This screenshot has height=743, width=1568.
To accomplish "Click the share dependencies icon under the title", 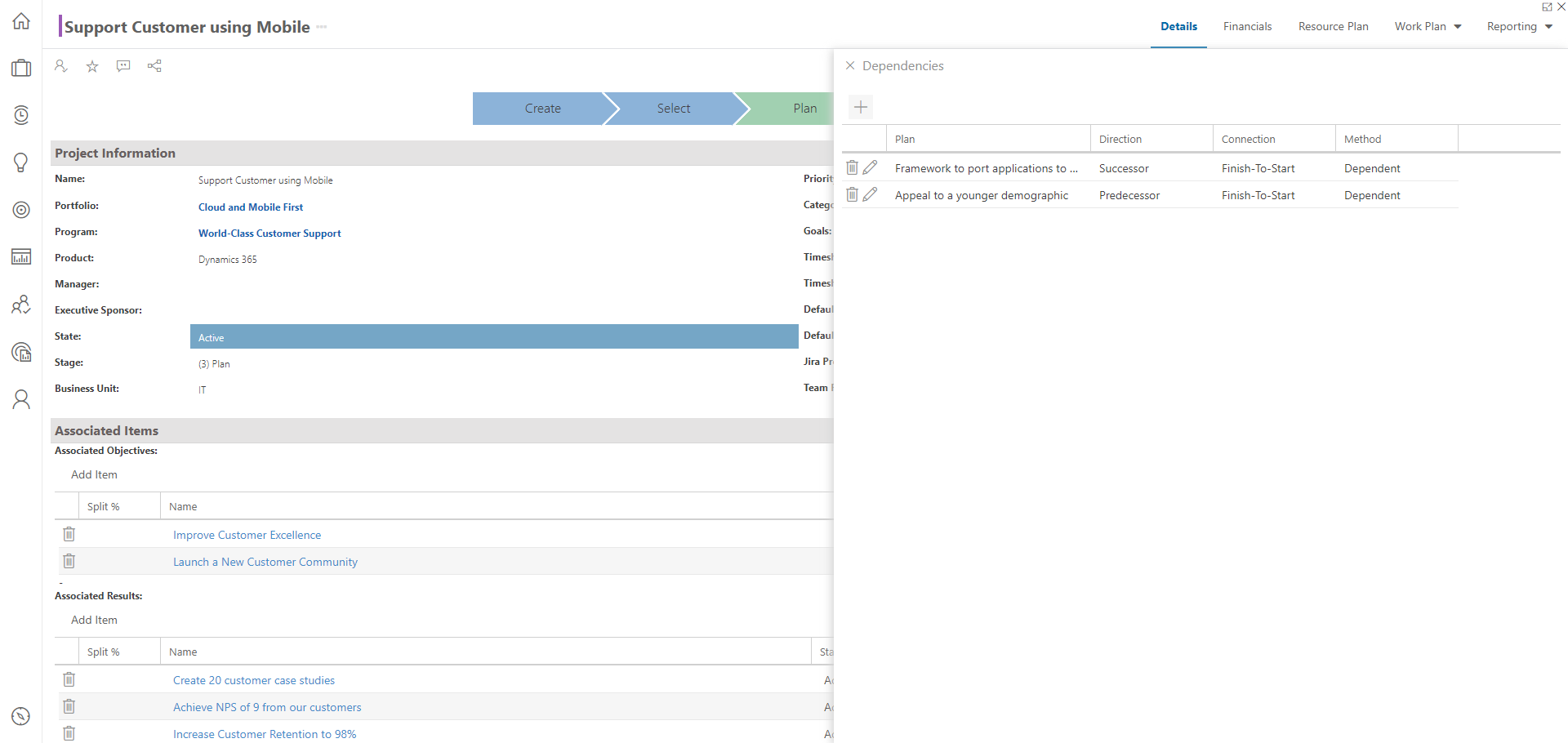I will 154,66.
